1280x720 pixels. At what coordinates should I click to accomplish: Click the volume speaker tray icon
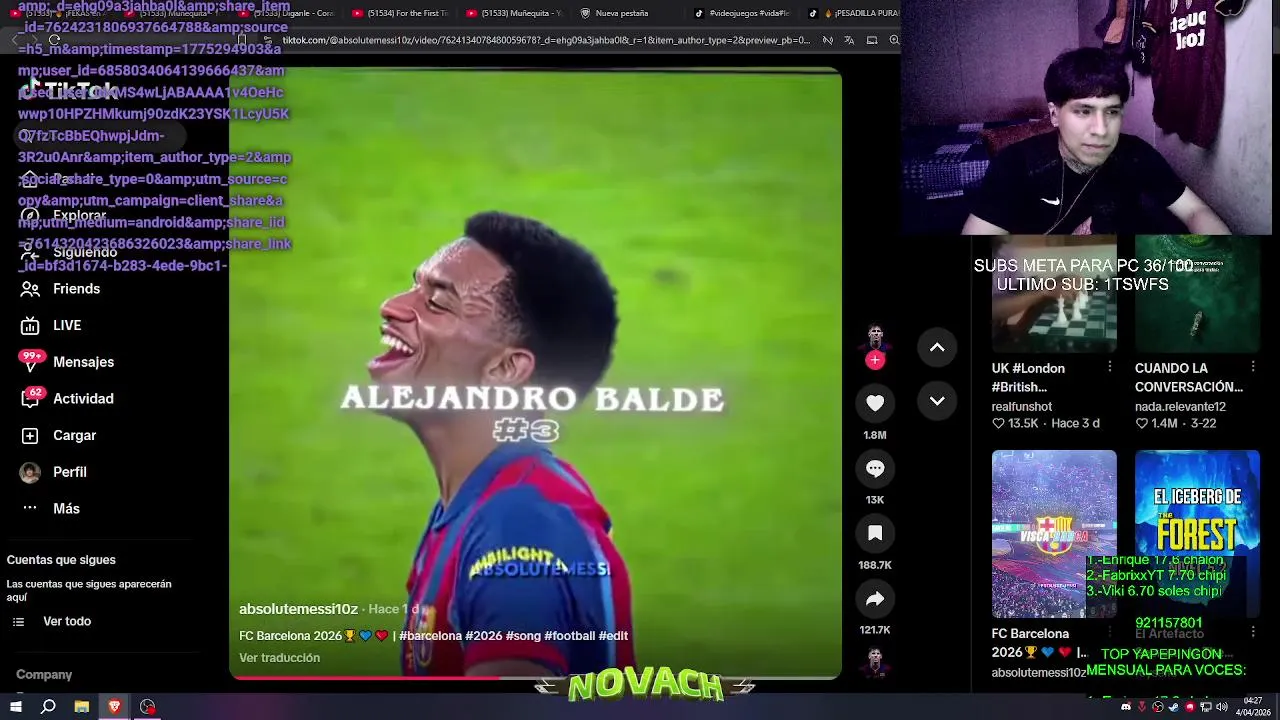[x=1222, y=707]
